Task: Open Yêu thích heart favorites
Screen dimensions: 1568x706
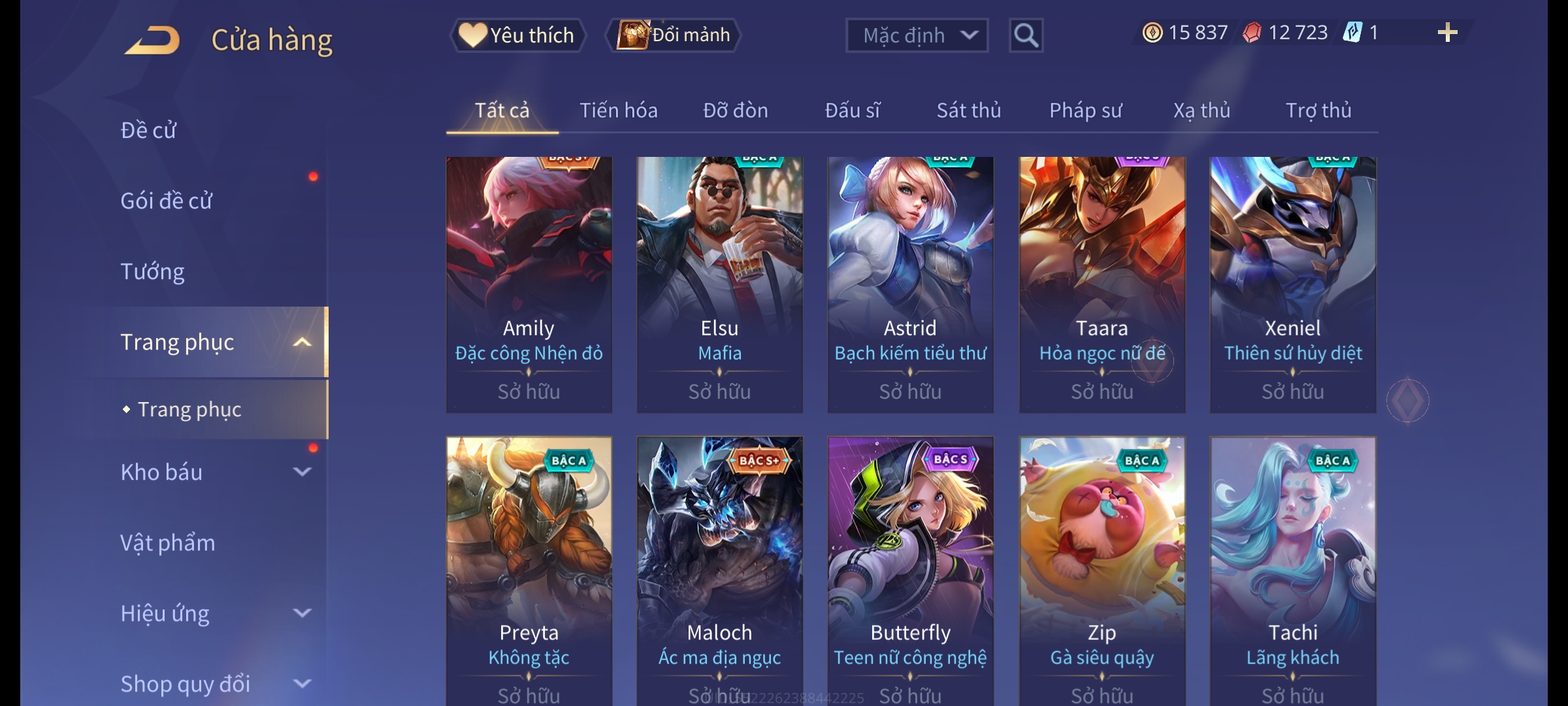Action: (x=517, y=35)
